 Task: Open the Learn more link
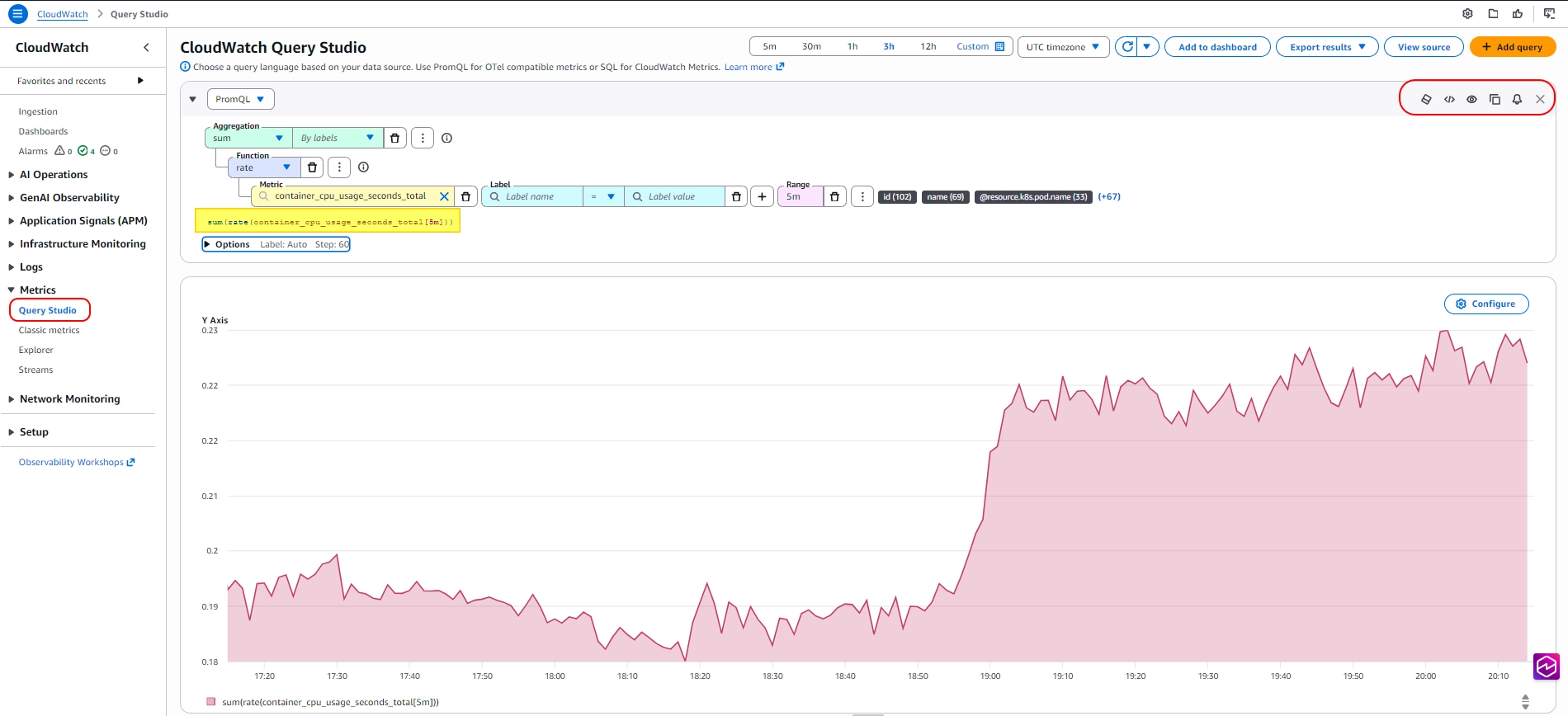point(754,67)
